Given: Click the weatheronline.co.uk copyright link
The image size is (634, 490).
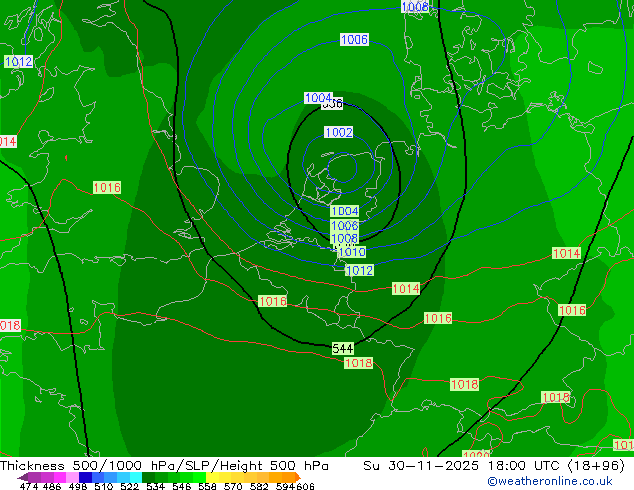Looking at the screenshot, I should click(x=550, y=481).
